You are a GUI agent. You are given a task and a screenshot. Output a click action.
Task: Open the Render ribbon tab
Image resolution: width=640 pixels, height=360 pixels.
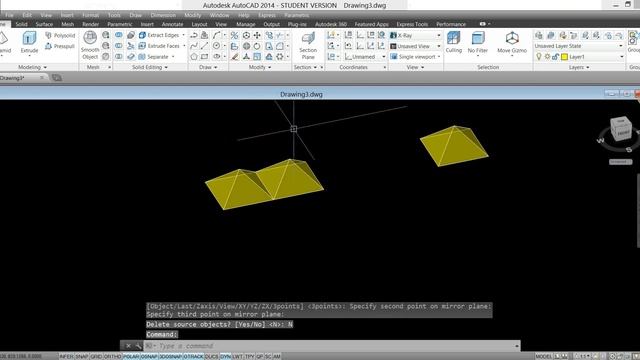pyautogui.click(x=90, y=24)
